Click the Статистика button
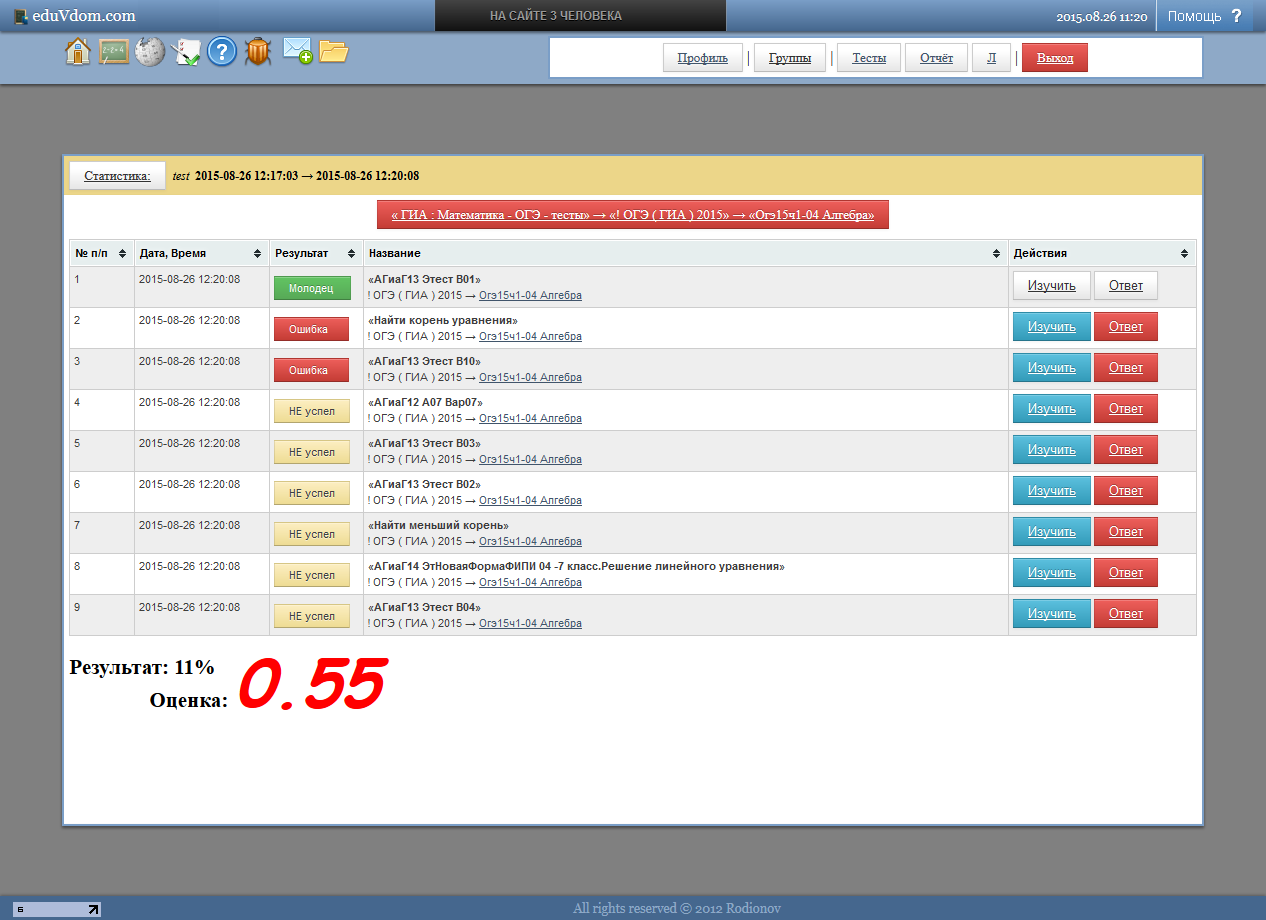The height and width of the screenshot is (920, 1266). coord(117,175)
